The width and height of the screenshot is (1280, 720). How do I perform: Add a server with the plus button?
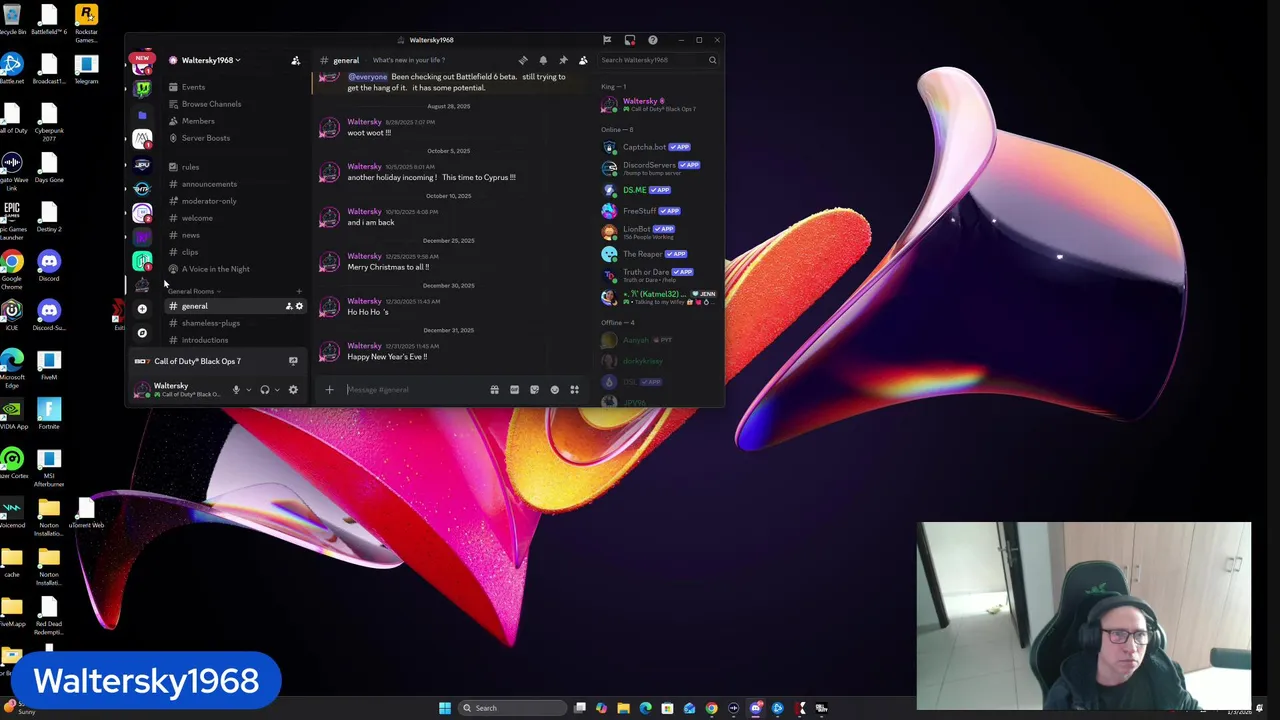point(142,309)
